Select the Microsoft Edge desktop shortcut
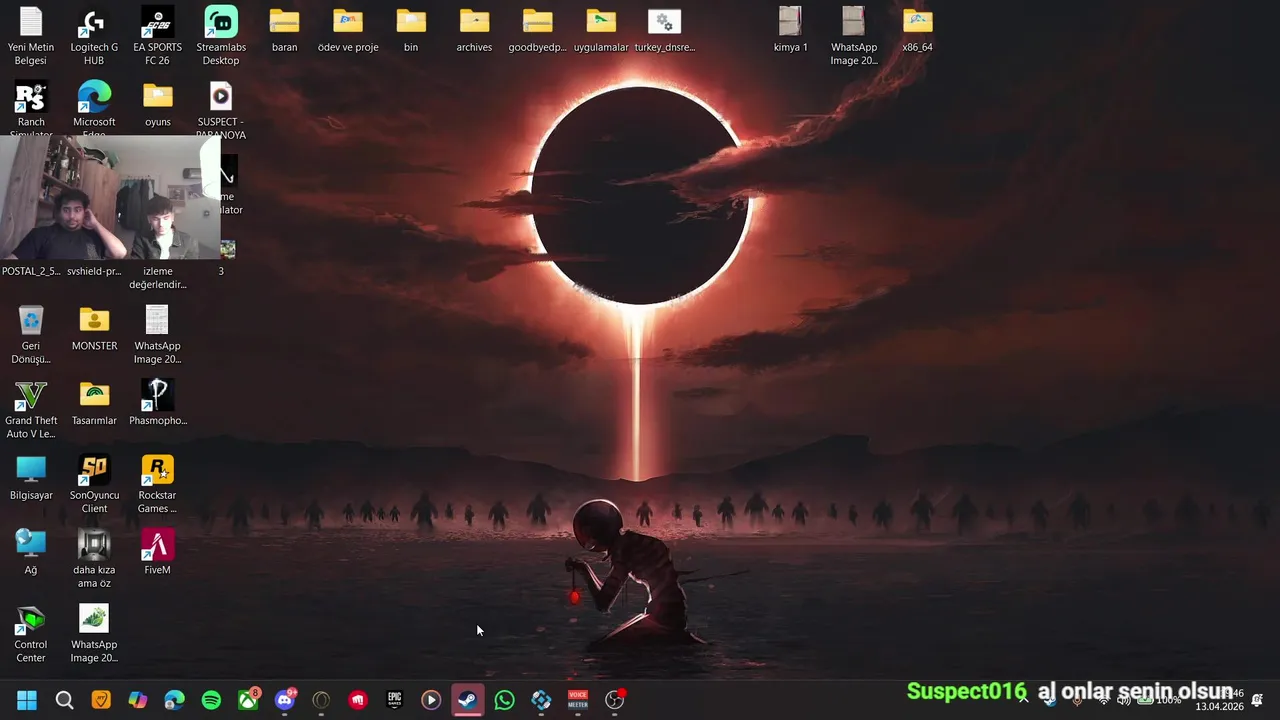 [x=94, y=96]
